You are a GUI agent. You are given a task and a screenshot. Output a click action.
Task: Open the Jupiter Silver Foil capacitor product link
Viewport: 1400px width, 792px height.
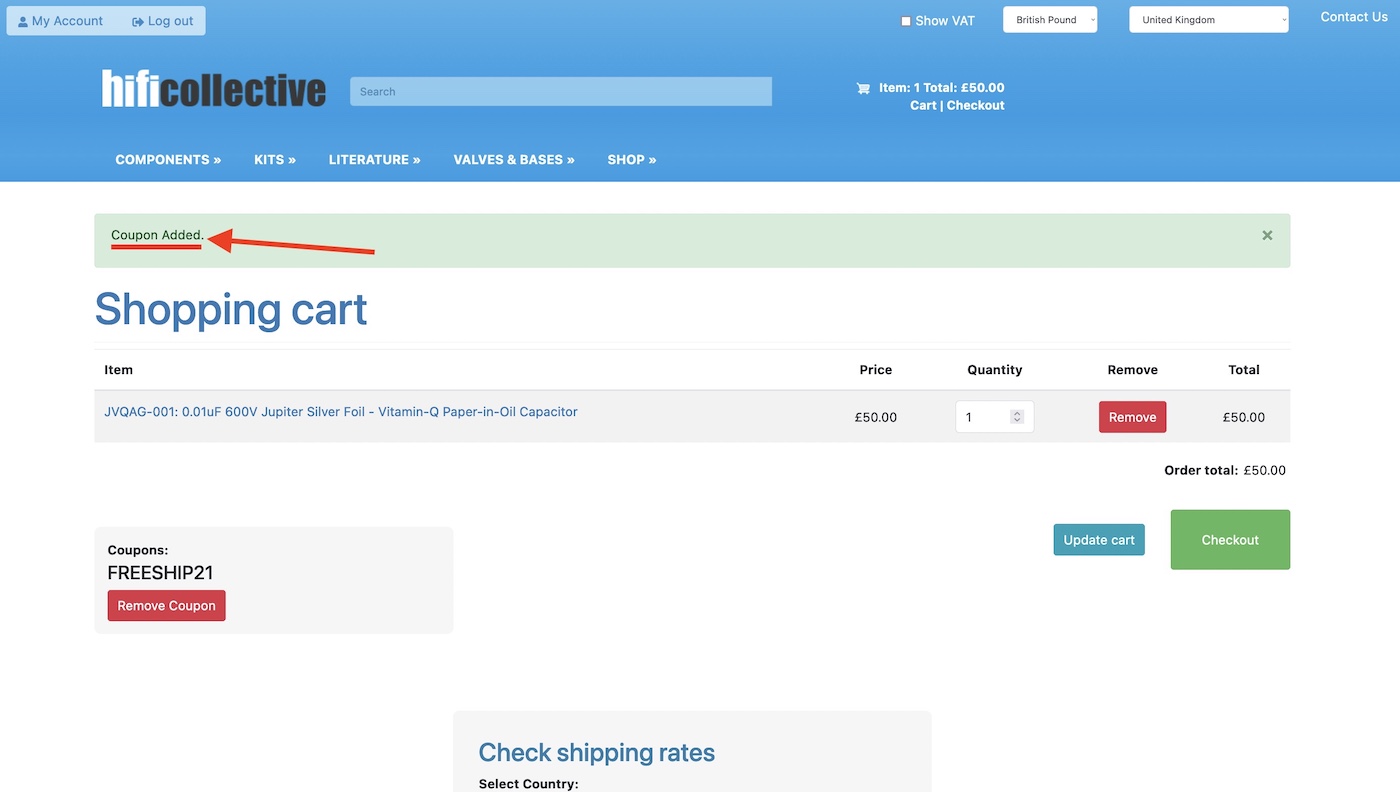pyautogui.click(x=341, y=411)
